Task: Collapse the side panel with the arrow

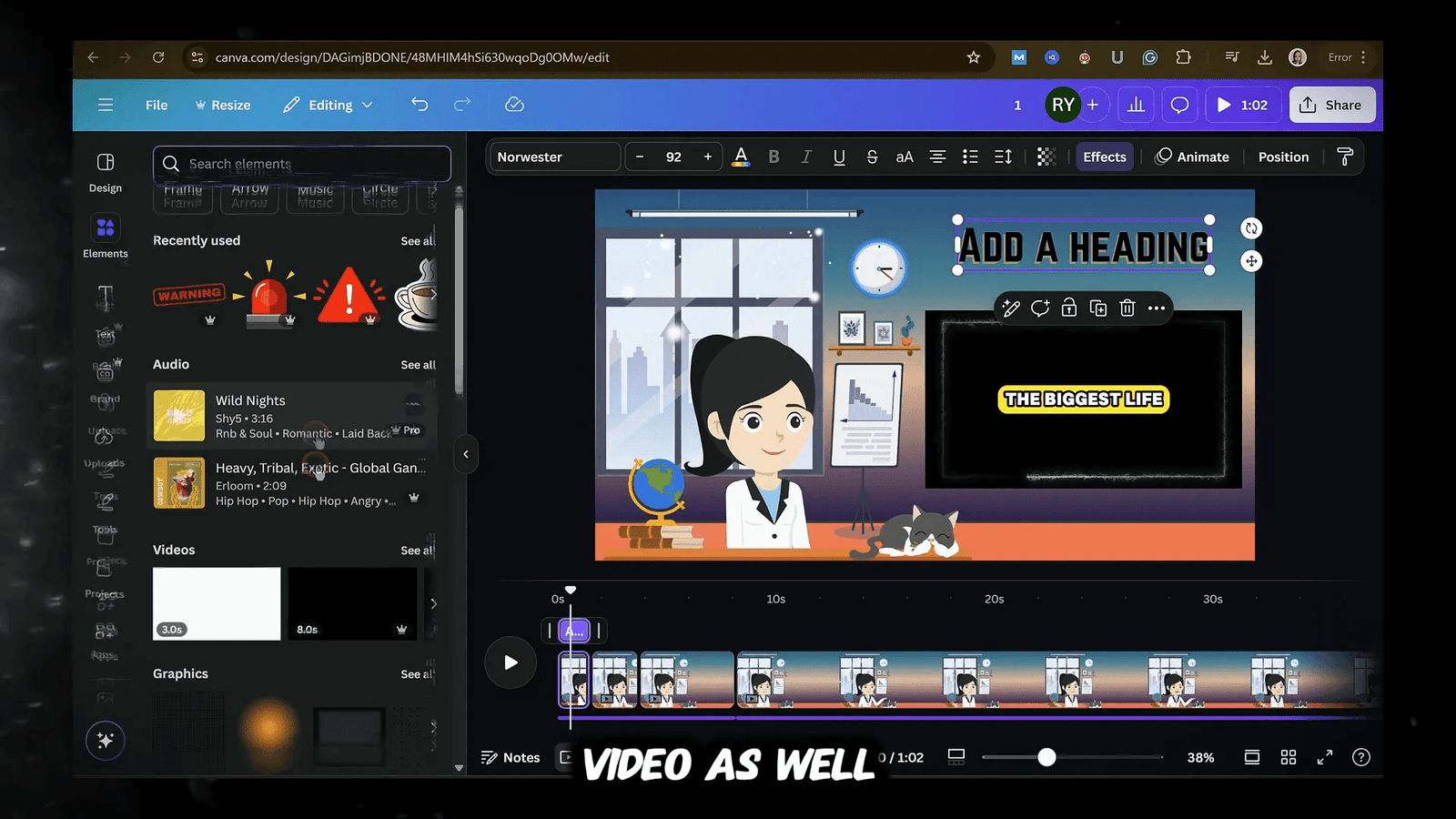Action: tap(466, 454)
